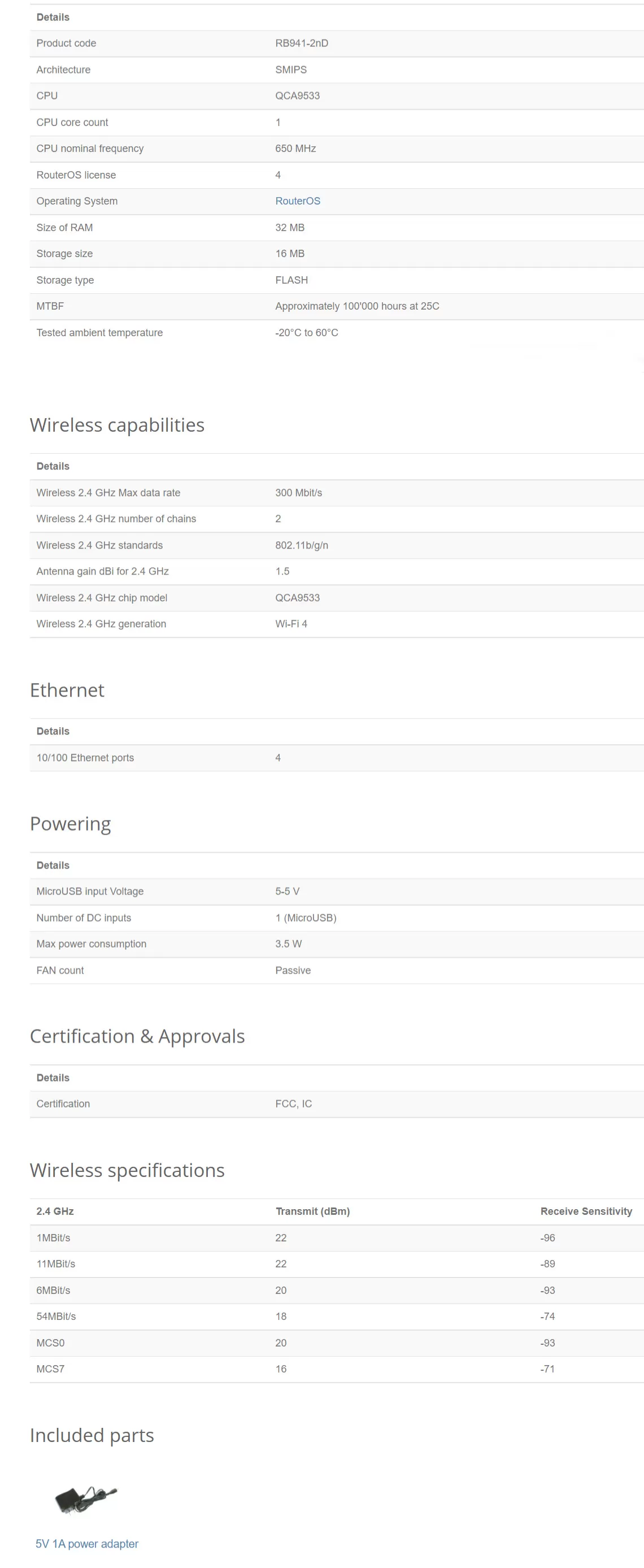The width and height of the screenshot is (644, 1568).
Task: Click the 'Passive' FAN count value
Action: click(x=293, y=970)
